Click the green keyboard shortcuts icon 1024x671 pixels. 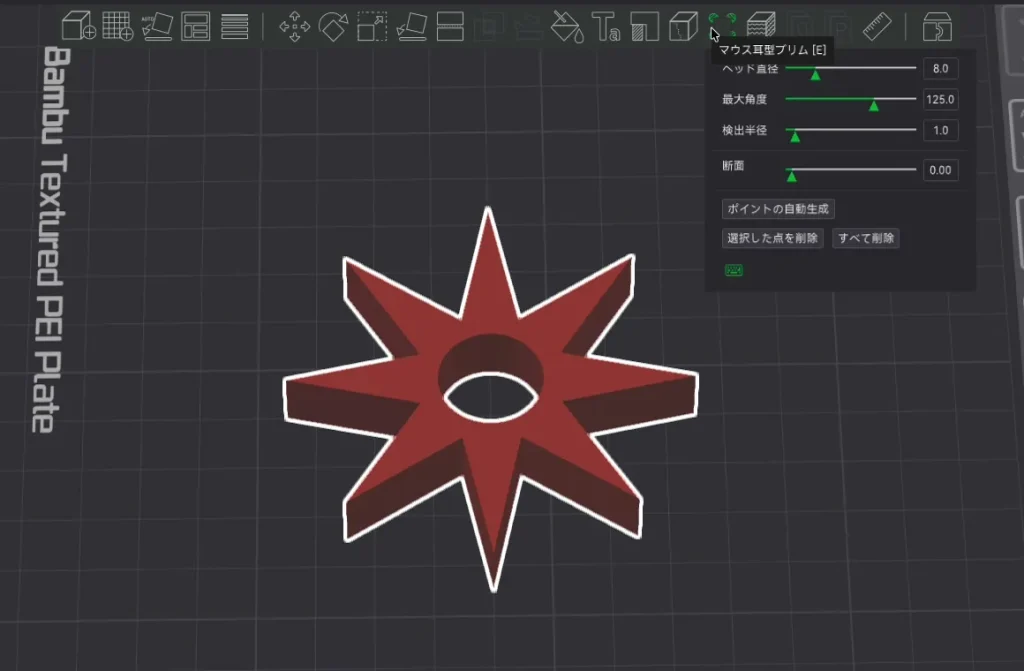pos(733,270)
